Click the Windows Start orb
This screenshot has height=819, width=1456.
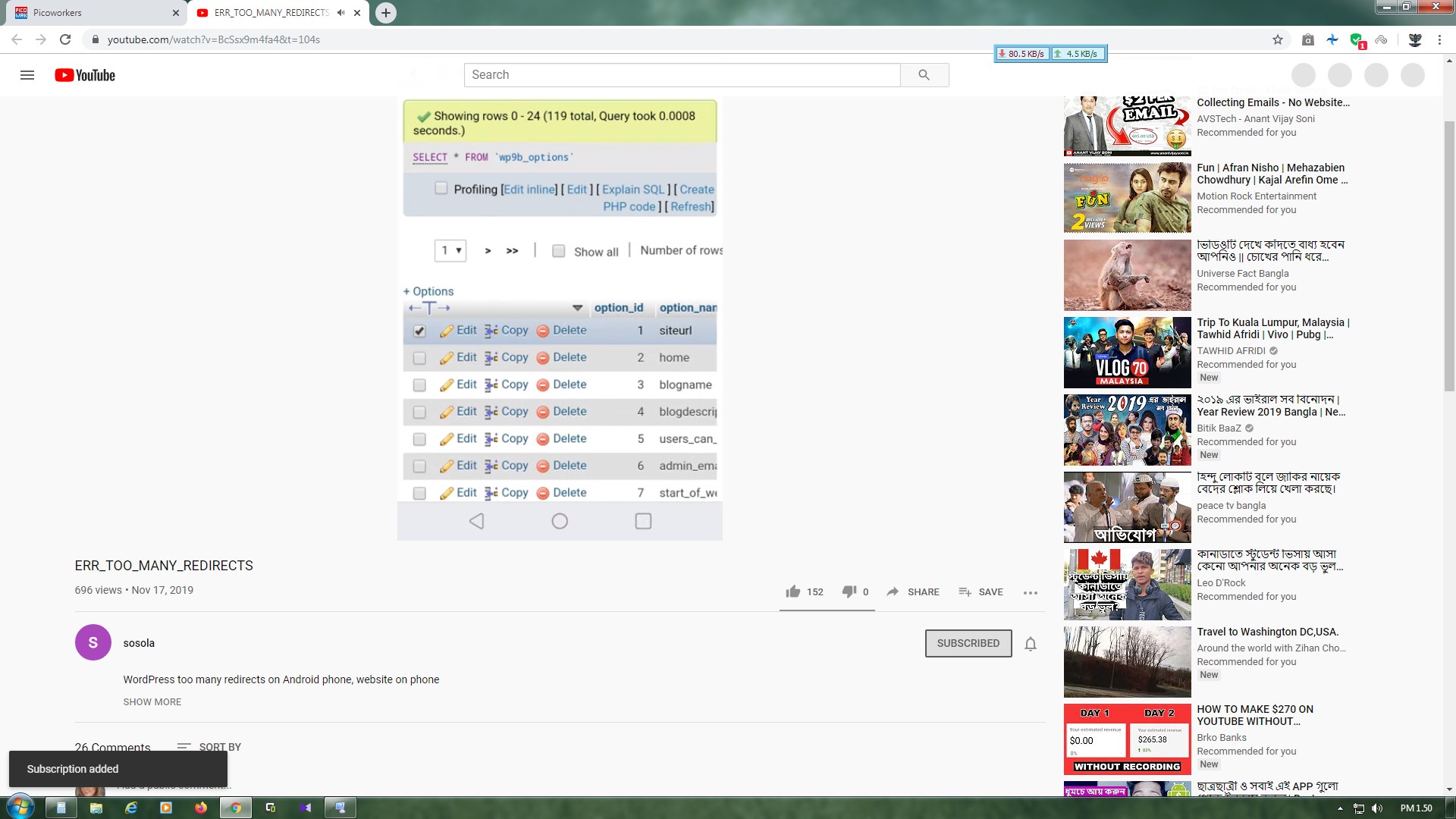(x=20, y=807)
